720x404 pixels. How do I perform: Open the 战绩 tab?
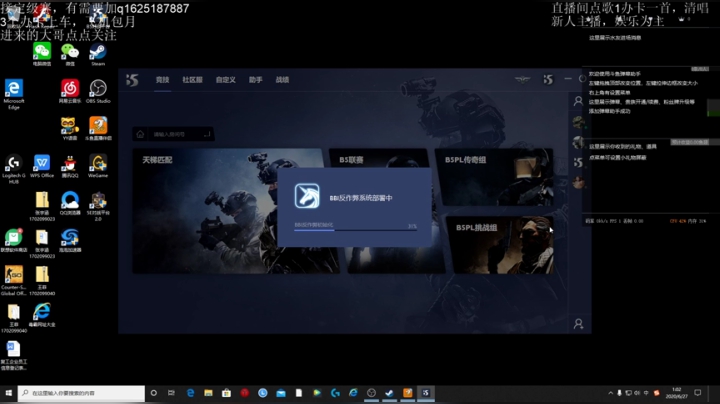pos(282,80)
